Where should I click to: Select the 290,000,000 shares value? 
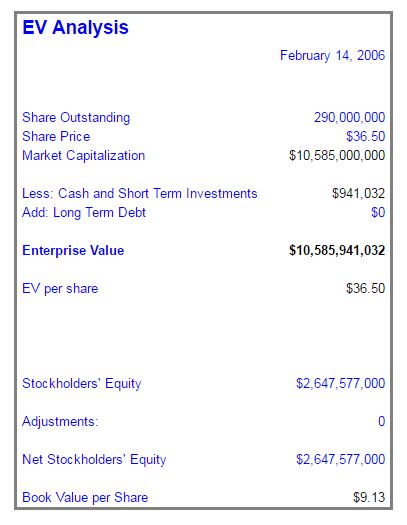click(x=349, y=118)
